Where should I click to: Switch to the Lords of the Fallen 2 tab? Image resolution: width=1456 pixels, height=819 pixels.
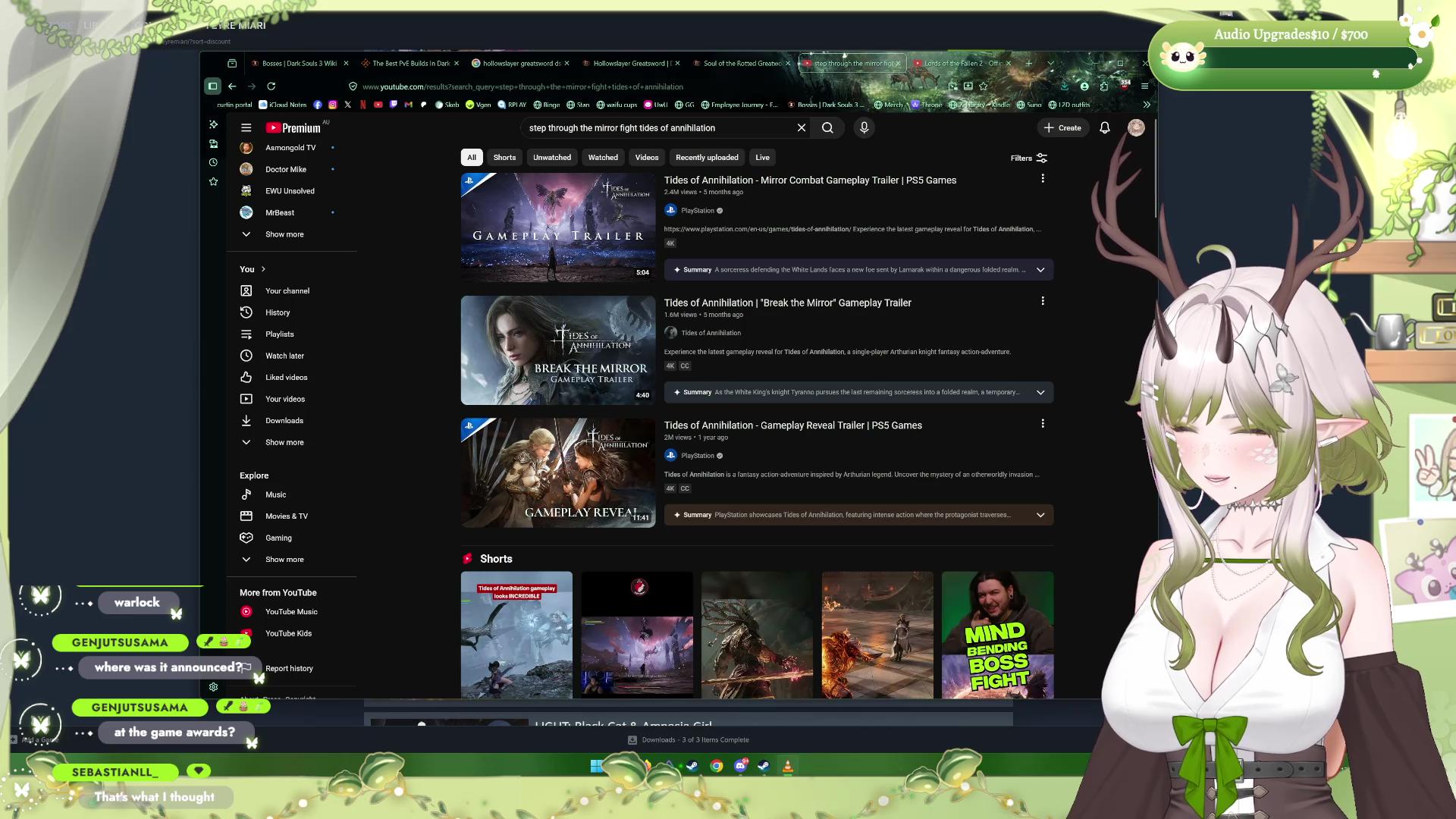point(962,64)
